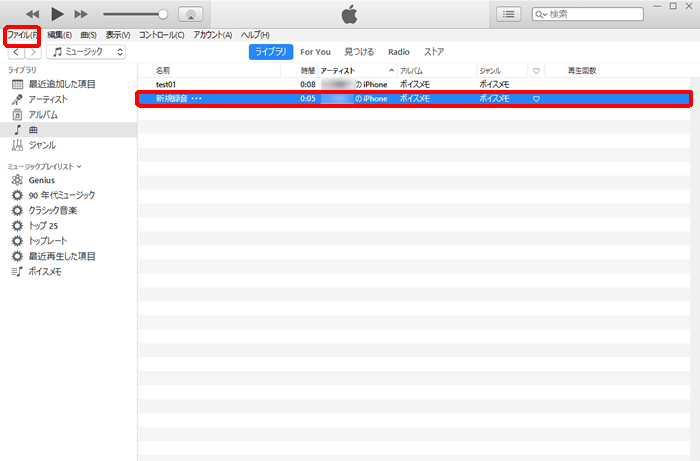Go forward with the right arrow button
Screen dimensions: 700x461
pyautogui.click(x=33, y=52)
